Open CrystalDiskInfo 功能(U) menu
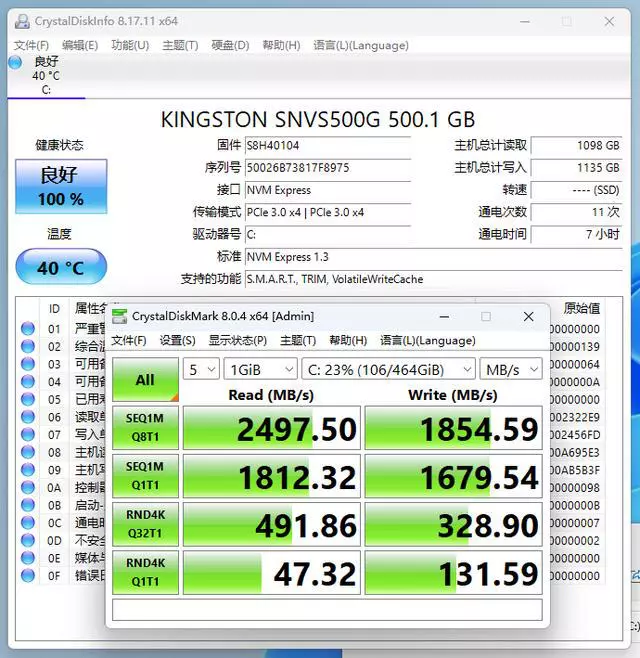This screenshot has width=640, height=658. tap(130, 45)
